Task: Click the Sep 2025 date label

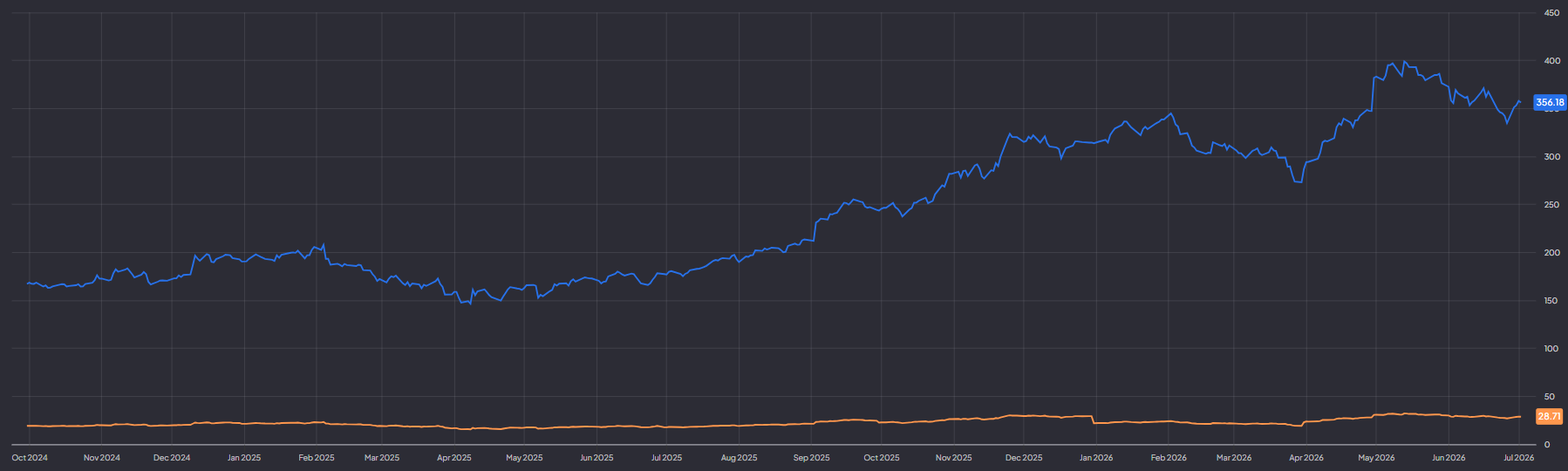Action: (812, 458)
